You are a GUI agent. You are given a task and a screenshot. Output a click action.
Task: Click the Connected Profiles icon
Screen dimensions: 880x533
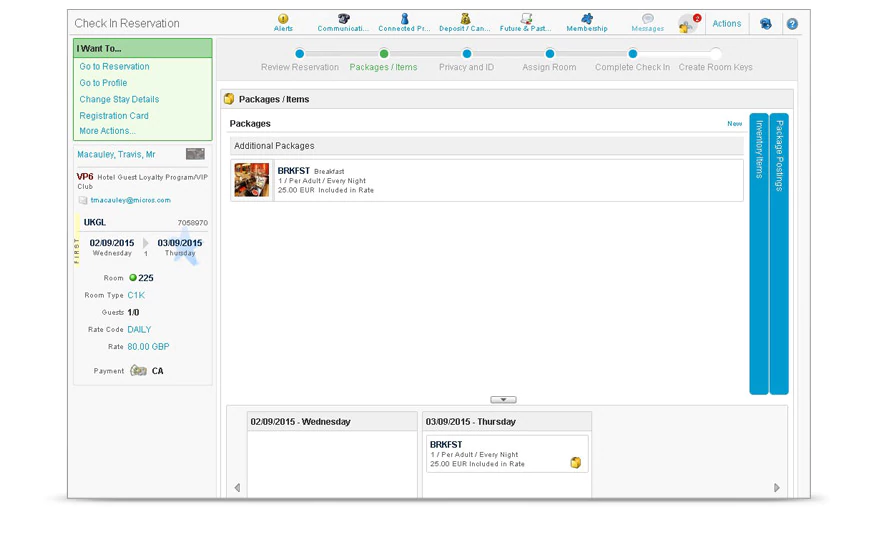point(404,20)
